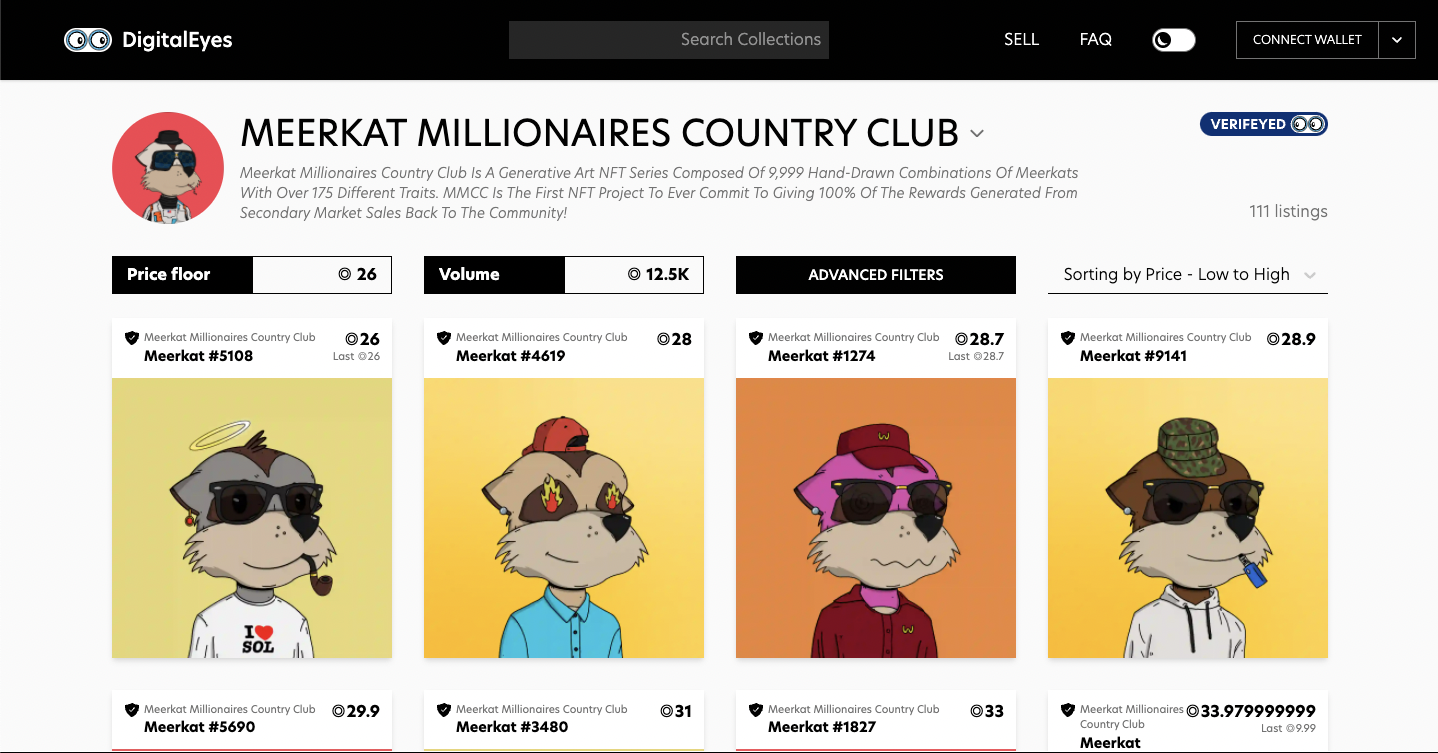The width and height of the screenshot is (1438, 753).
Task: Open the Meerkat #4619 thumbnail image
Action: coord(563,516)
